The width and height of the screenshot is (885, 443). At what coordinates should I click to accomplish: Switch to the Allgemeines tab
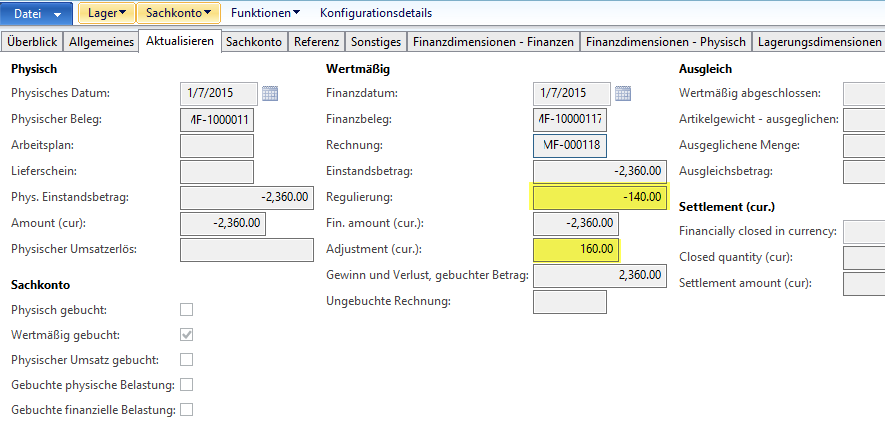(102, 42)
